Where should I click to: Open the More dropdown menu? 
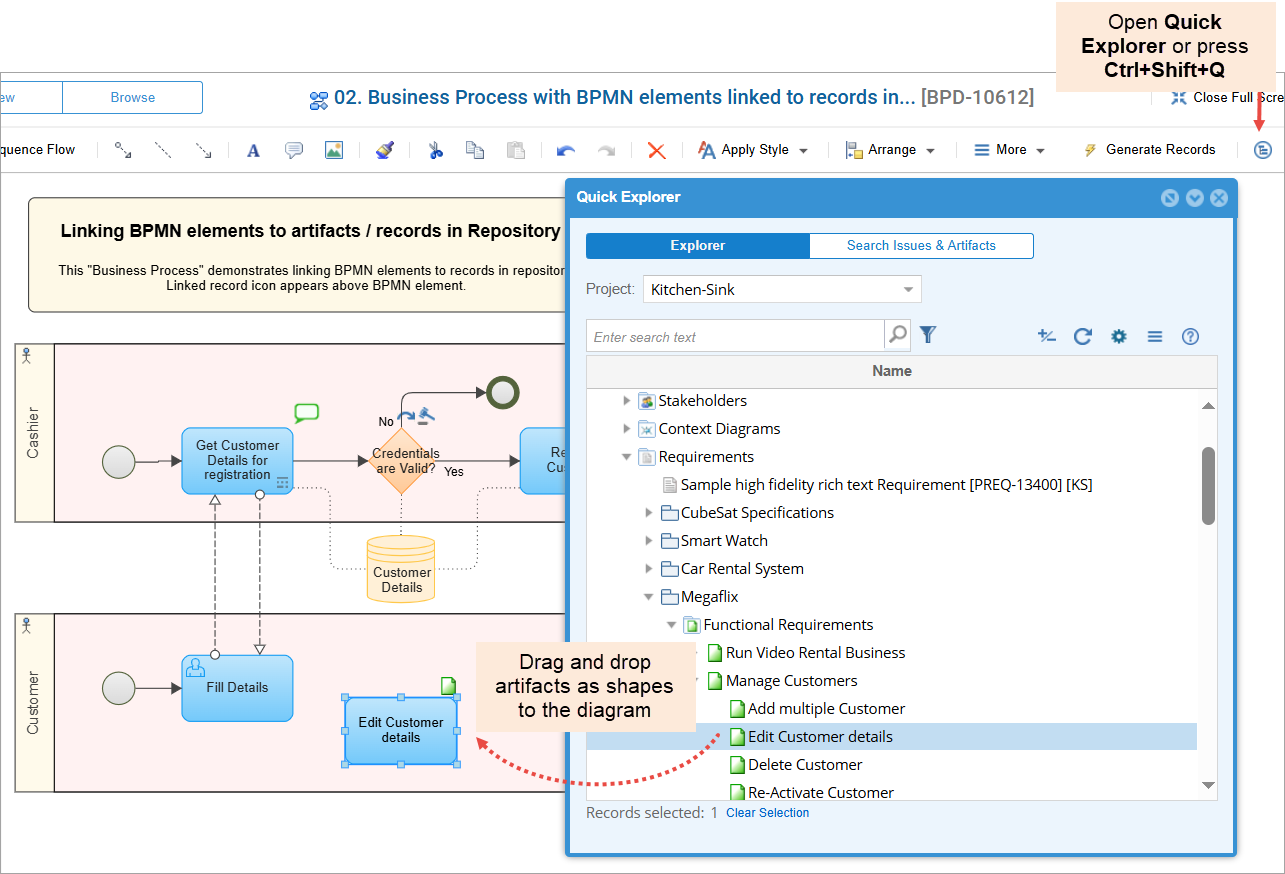pyautogui.click(x=1009, y=150)
